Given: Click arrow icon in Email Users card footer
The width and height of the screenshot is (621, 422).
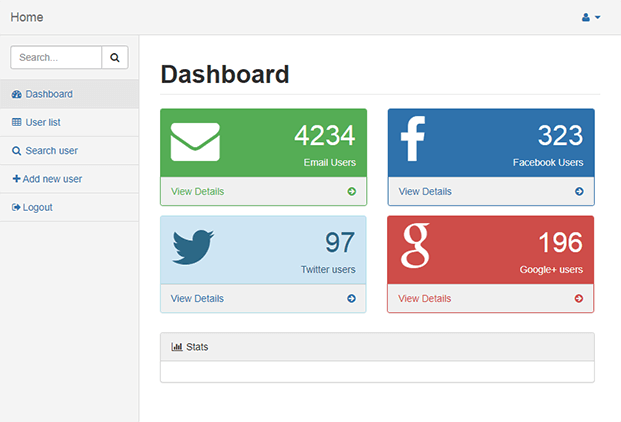Looking at the screenshot, I should click(351, 191).
